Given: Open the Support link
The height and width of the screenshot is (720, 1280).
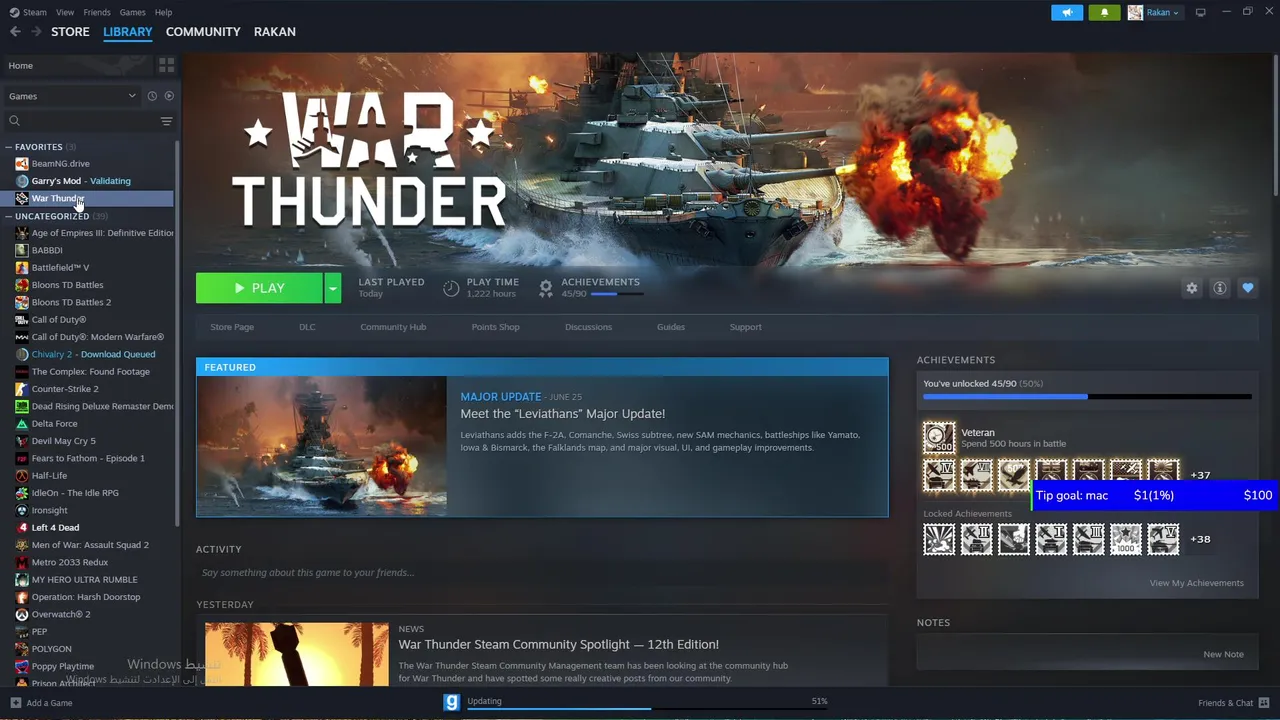Looking at the screenshot, I should [745, 327].
